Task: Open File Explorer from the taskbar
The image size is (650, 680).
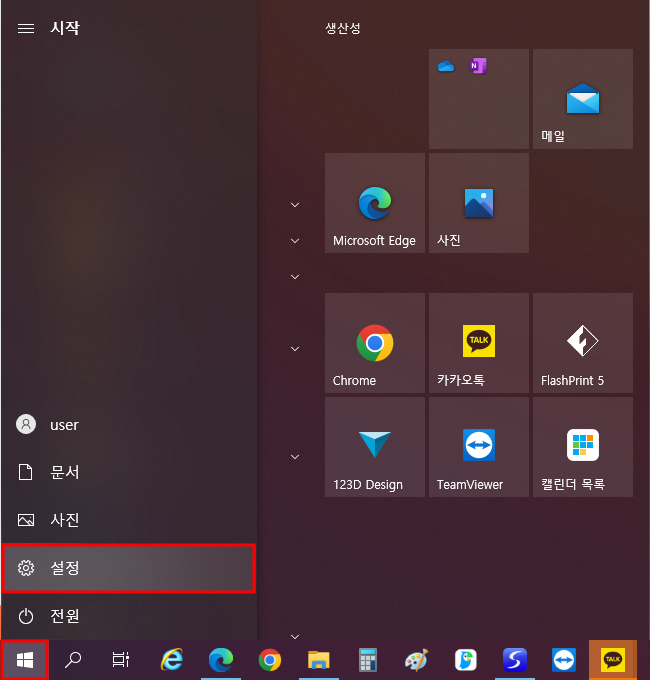Action: 319,660
